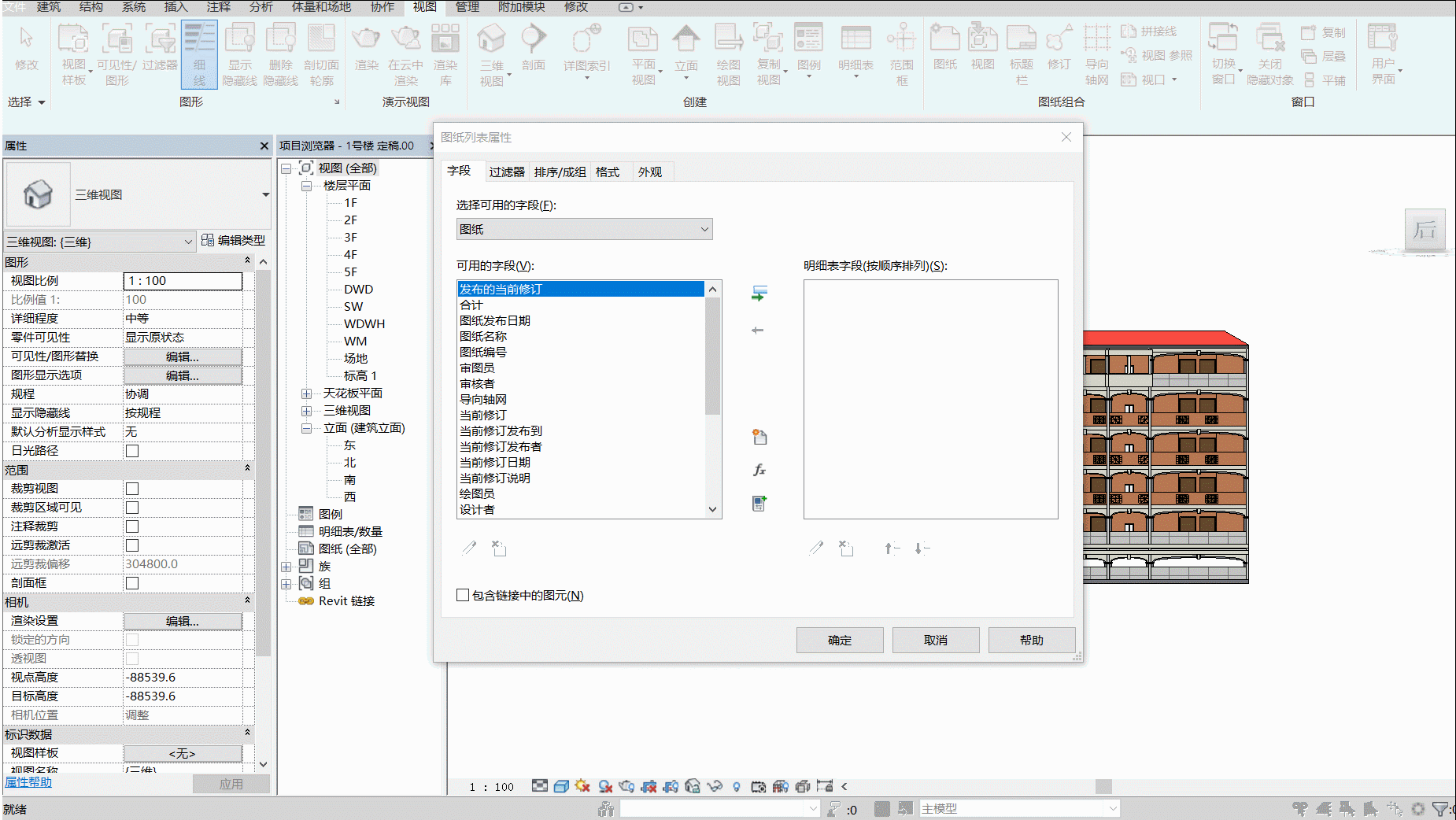Click the remove field left arrow icon
Viewport: 1456px width, 820px height.
(x=758, y=331)
